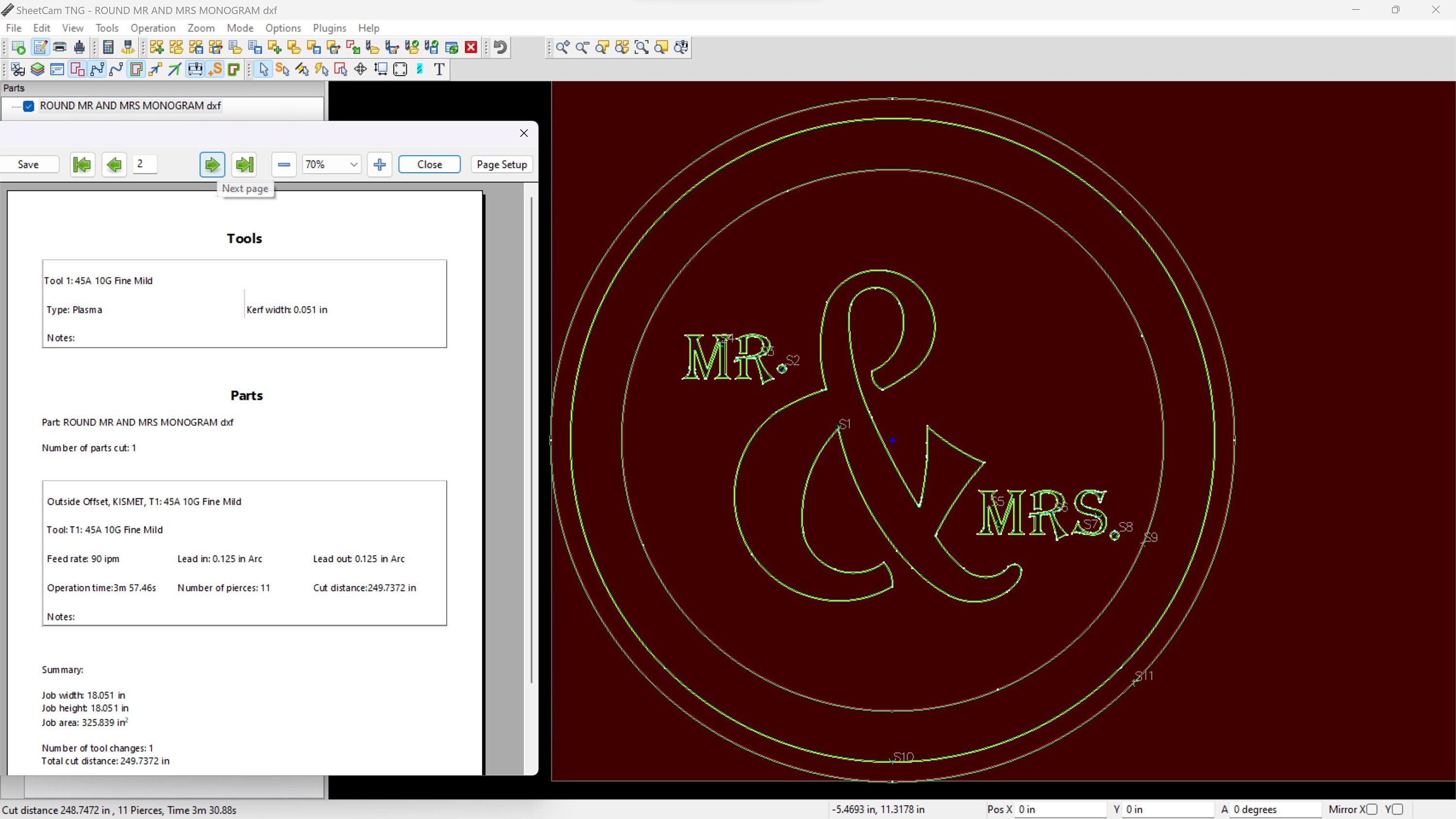Select the Text tool
Viewport: 1456px width, 819px height.
point(439,69)
